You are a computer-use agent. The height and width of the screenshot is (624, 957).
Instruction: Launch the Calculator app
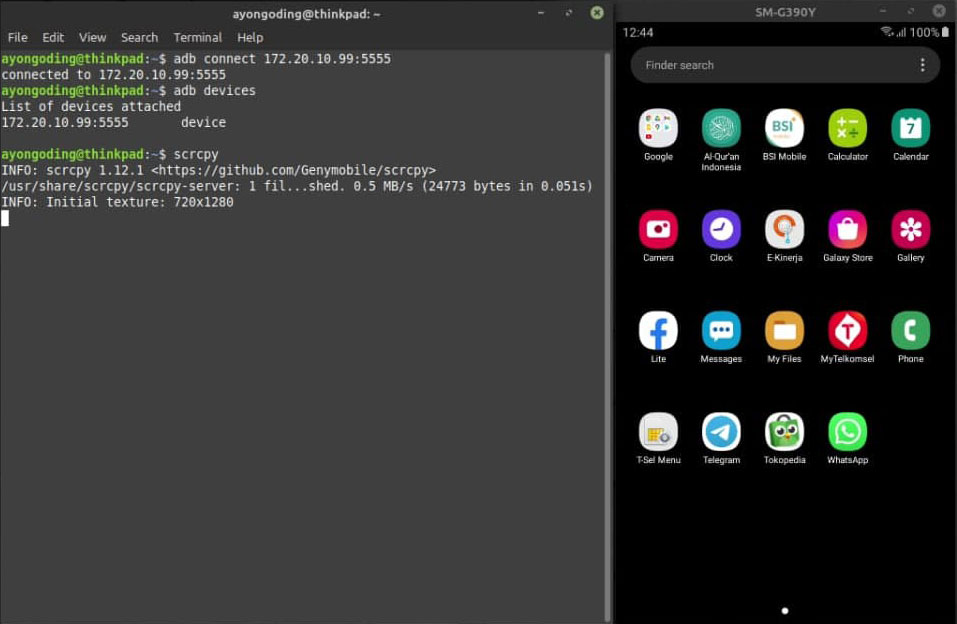(847, 128)
